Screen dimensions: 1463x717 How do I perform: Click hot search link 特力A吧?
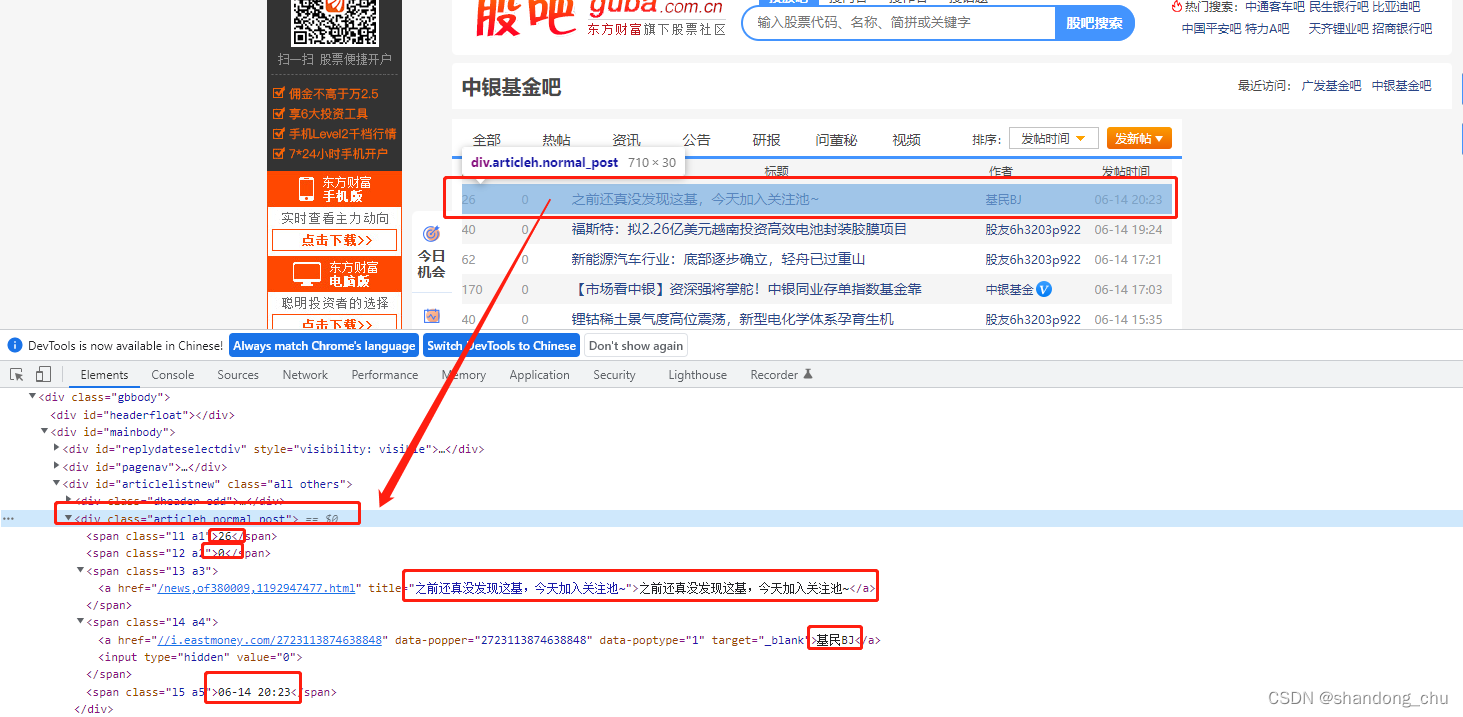tap(1267, 29)
